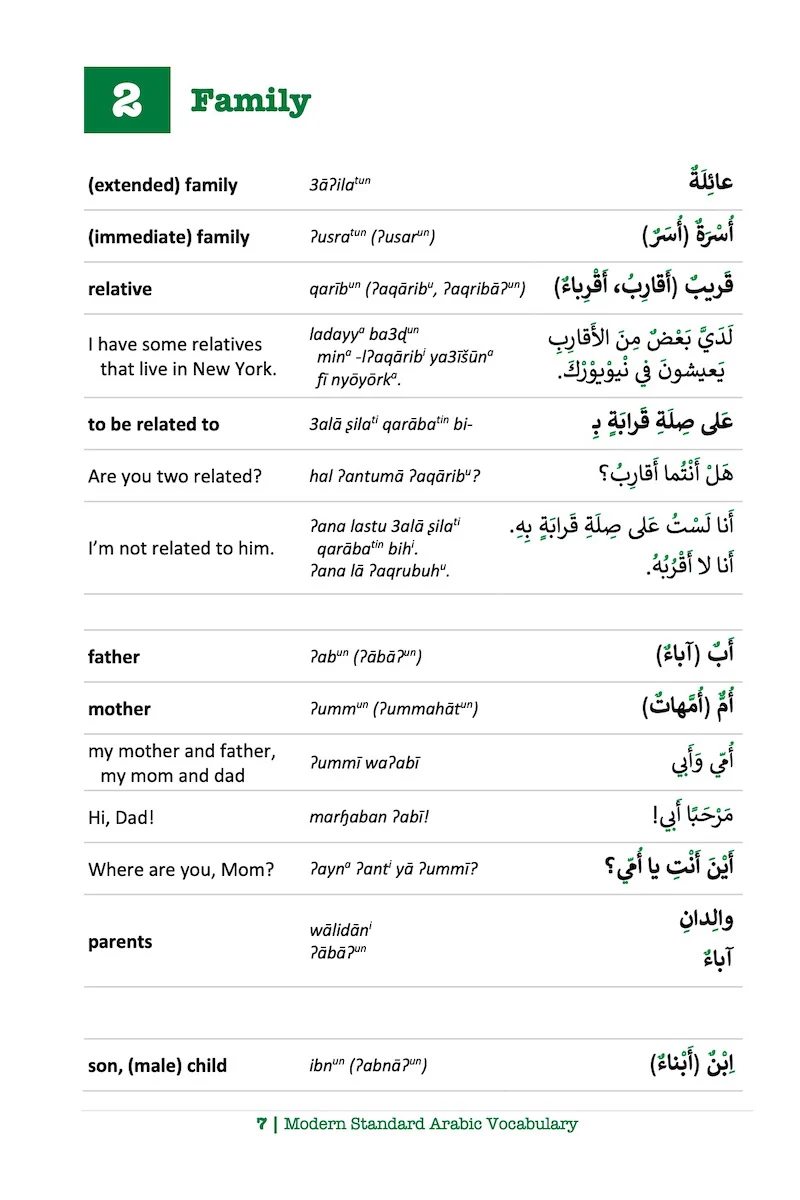The image size is (800, 1200).
Task: Click the 'to be related to' entry
Action: point(153,424)
